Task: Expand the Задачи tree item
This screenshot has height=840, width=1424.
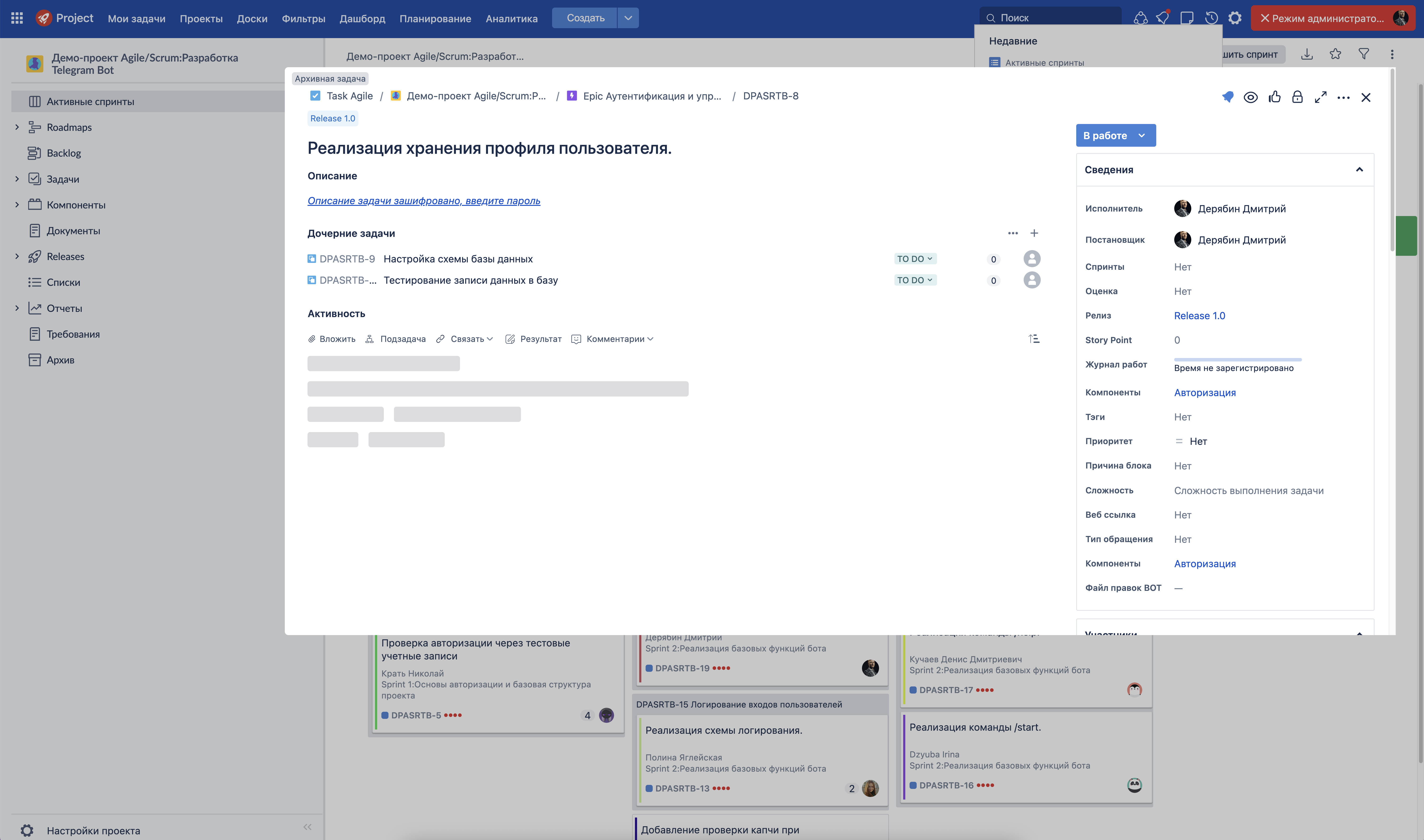Action: 17,179
